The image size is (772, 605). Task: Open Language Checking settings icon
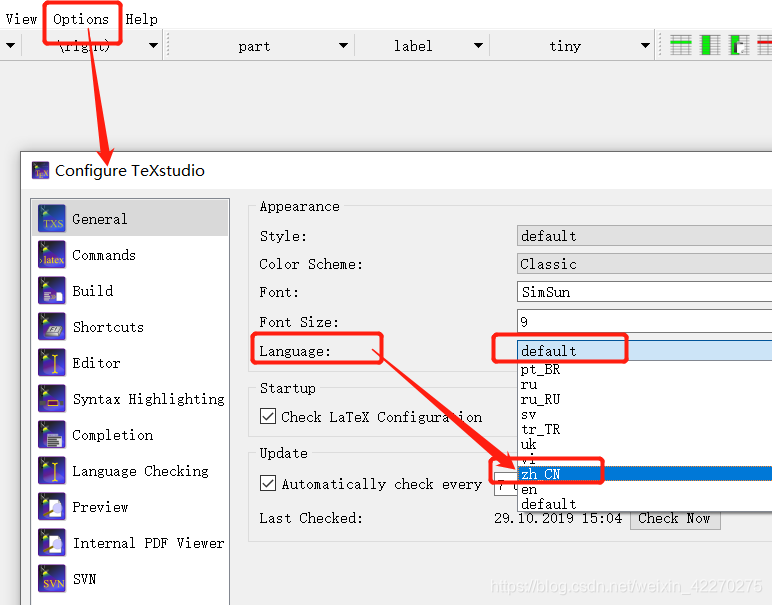click(x=52, y=470)
